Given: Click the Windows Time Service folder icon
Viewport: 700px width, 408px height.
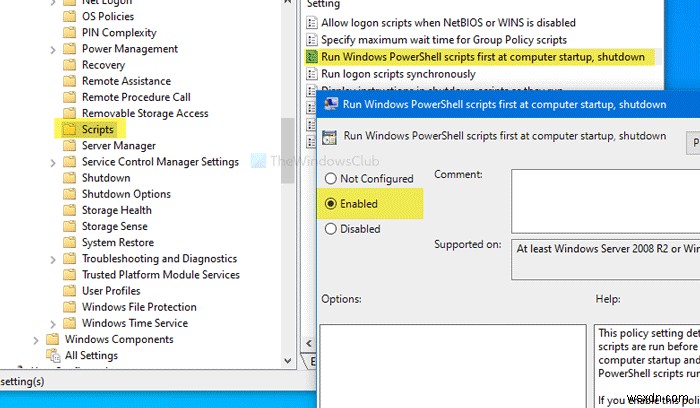Looking at the screenshot, I should [x=69, y=323].
